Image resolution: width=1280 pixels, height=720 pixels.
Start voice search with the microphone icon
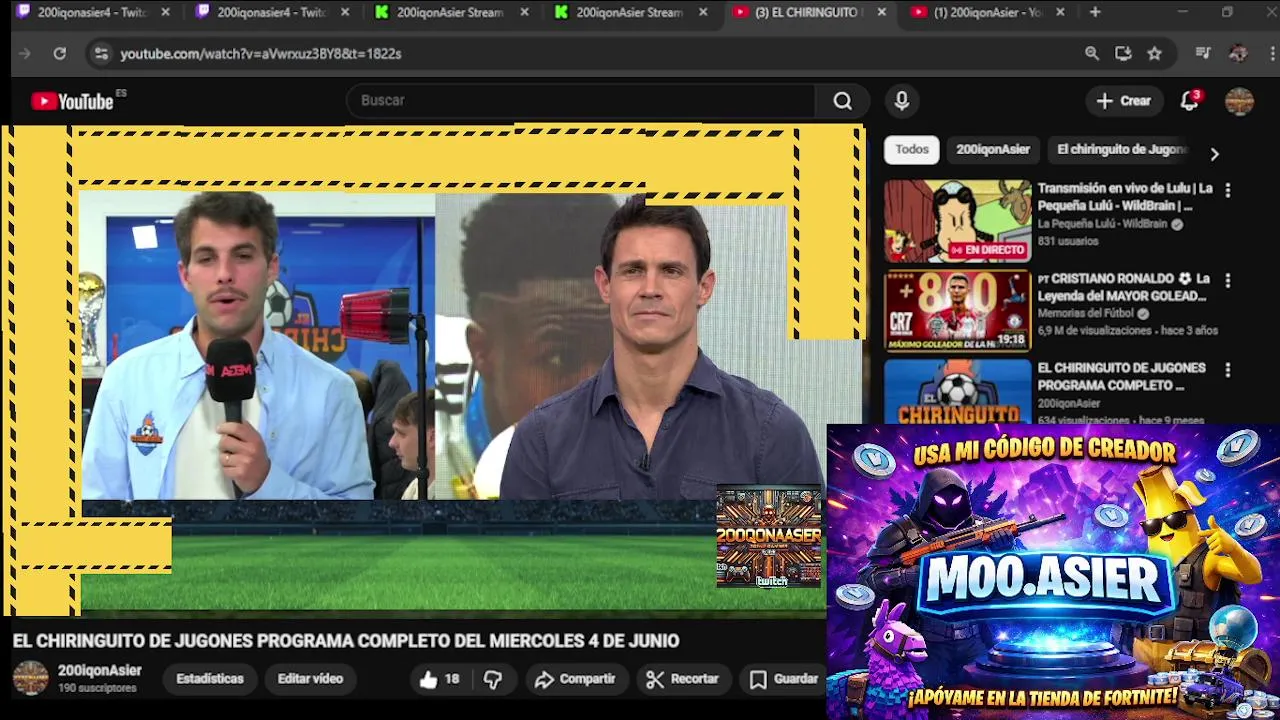click(902, 101)
